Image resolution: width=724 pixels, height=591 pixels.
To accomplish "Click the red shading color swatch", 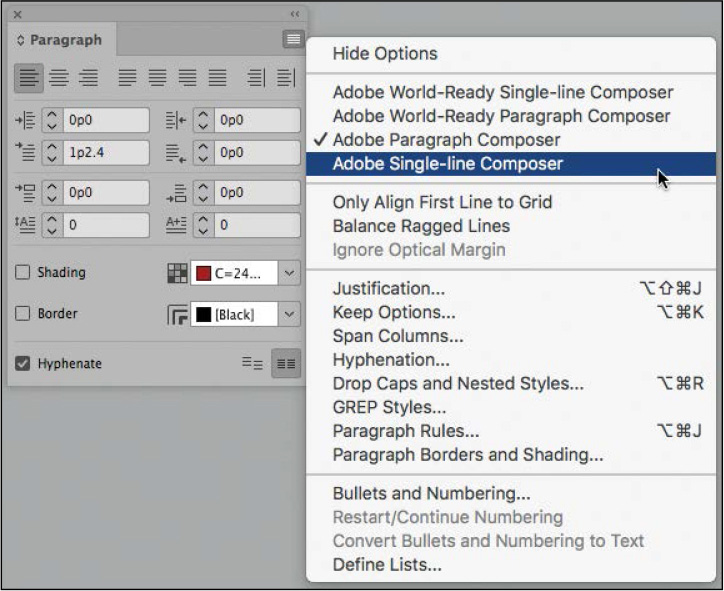I will [x=204, y=273].
